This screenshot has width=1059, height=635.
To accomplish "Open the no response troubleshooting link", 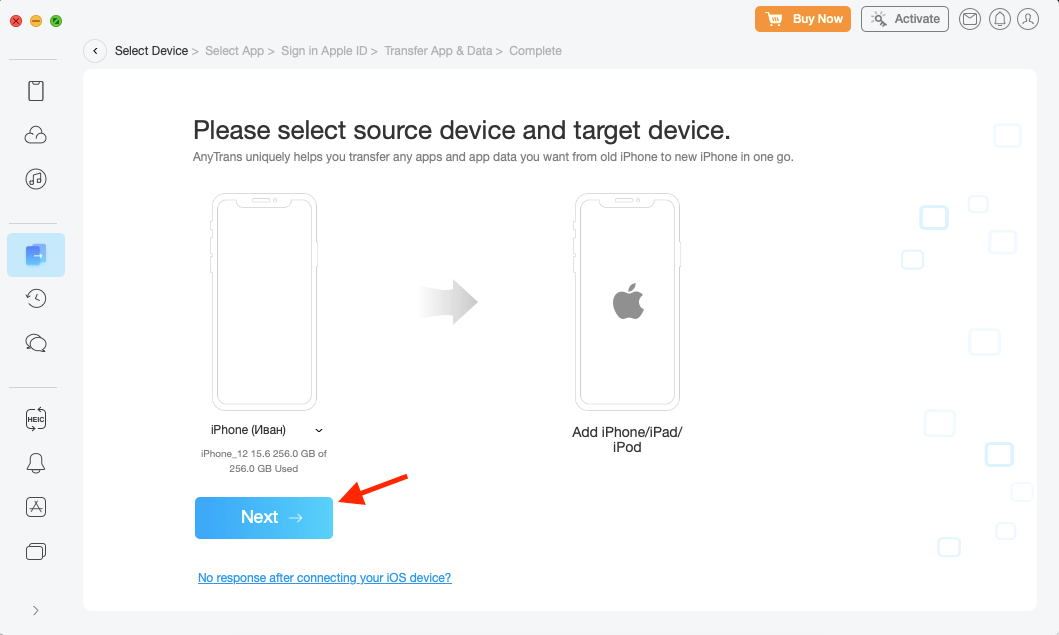I will point(324,578).
